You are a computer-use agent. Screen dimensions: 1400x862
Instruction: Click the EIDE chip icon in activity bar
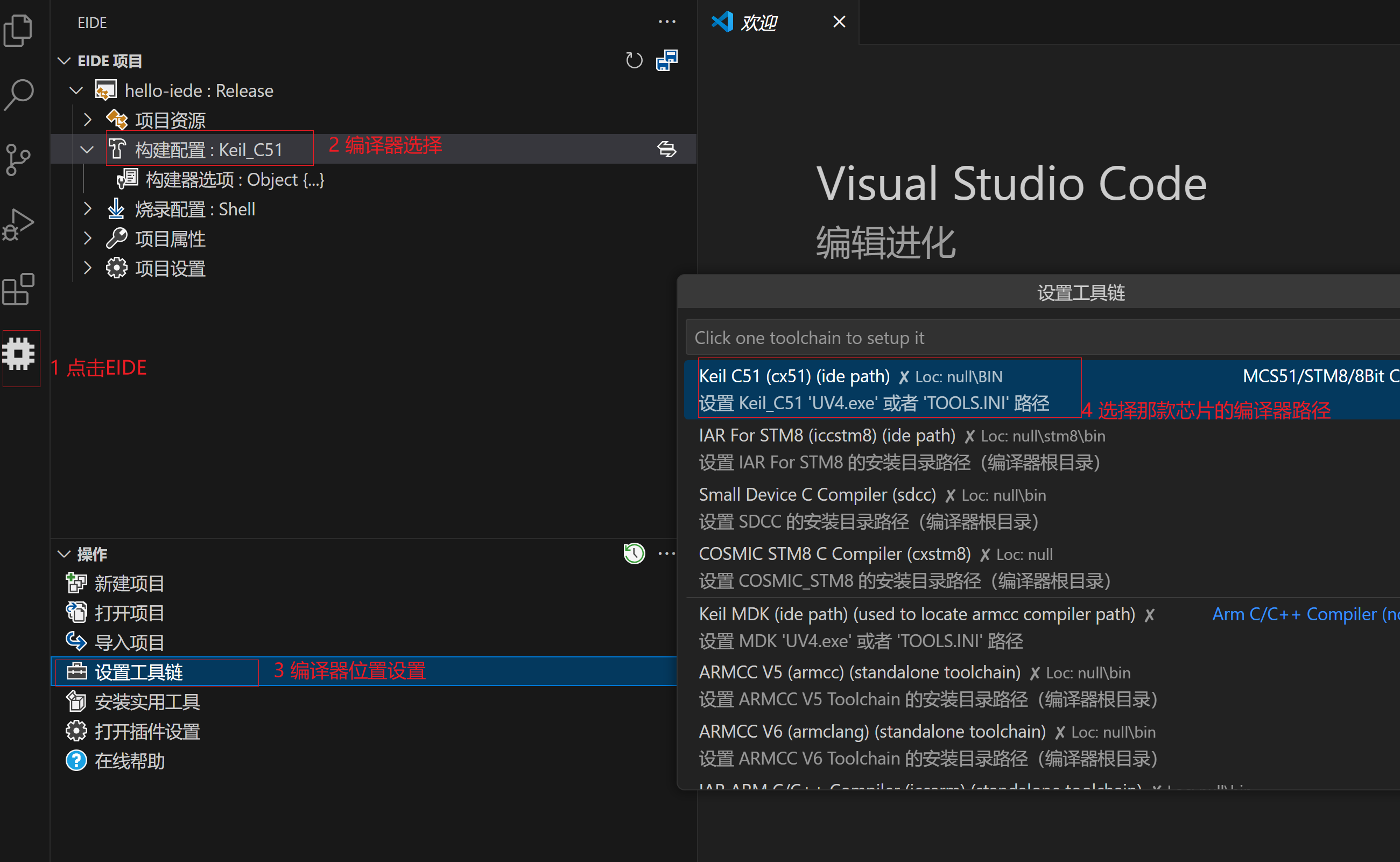click(19, 354)
